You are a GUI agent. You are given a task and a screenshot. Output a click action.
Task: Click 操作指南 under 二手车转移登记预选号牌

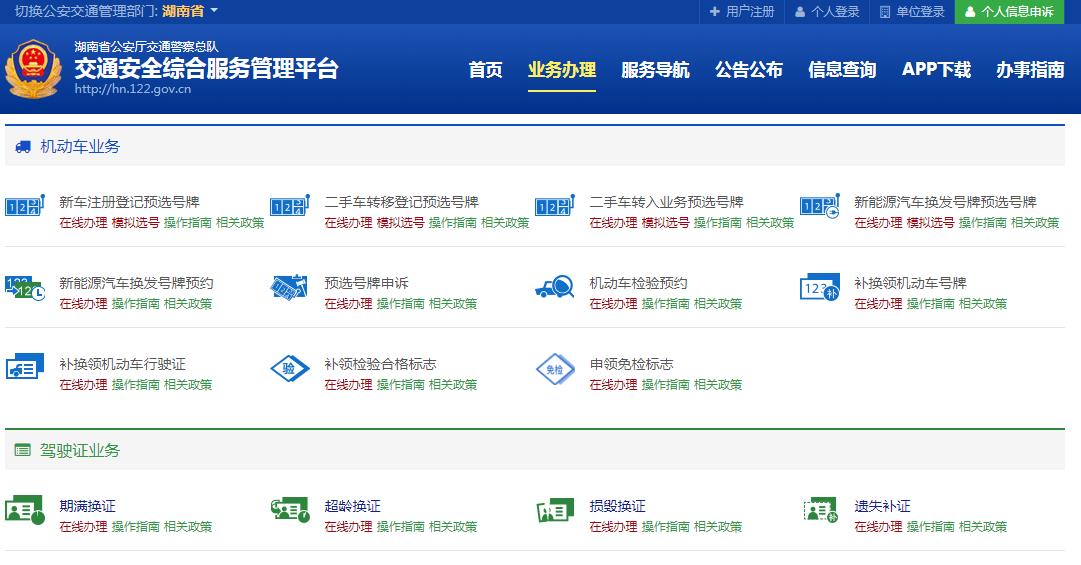click(453, 223)
